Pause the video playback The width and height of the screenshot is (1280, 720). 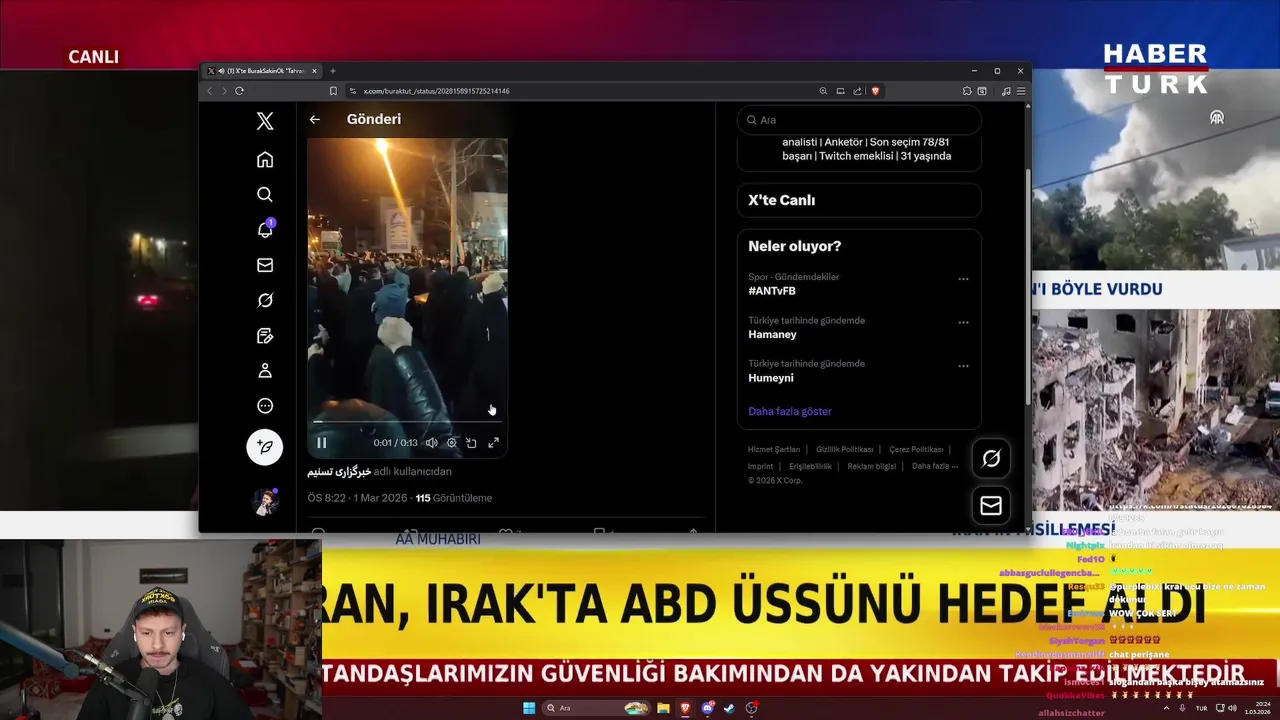click(x=322, y=443)
